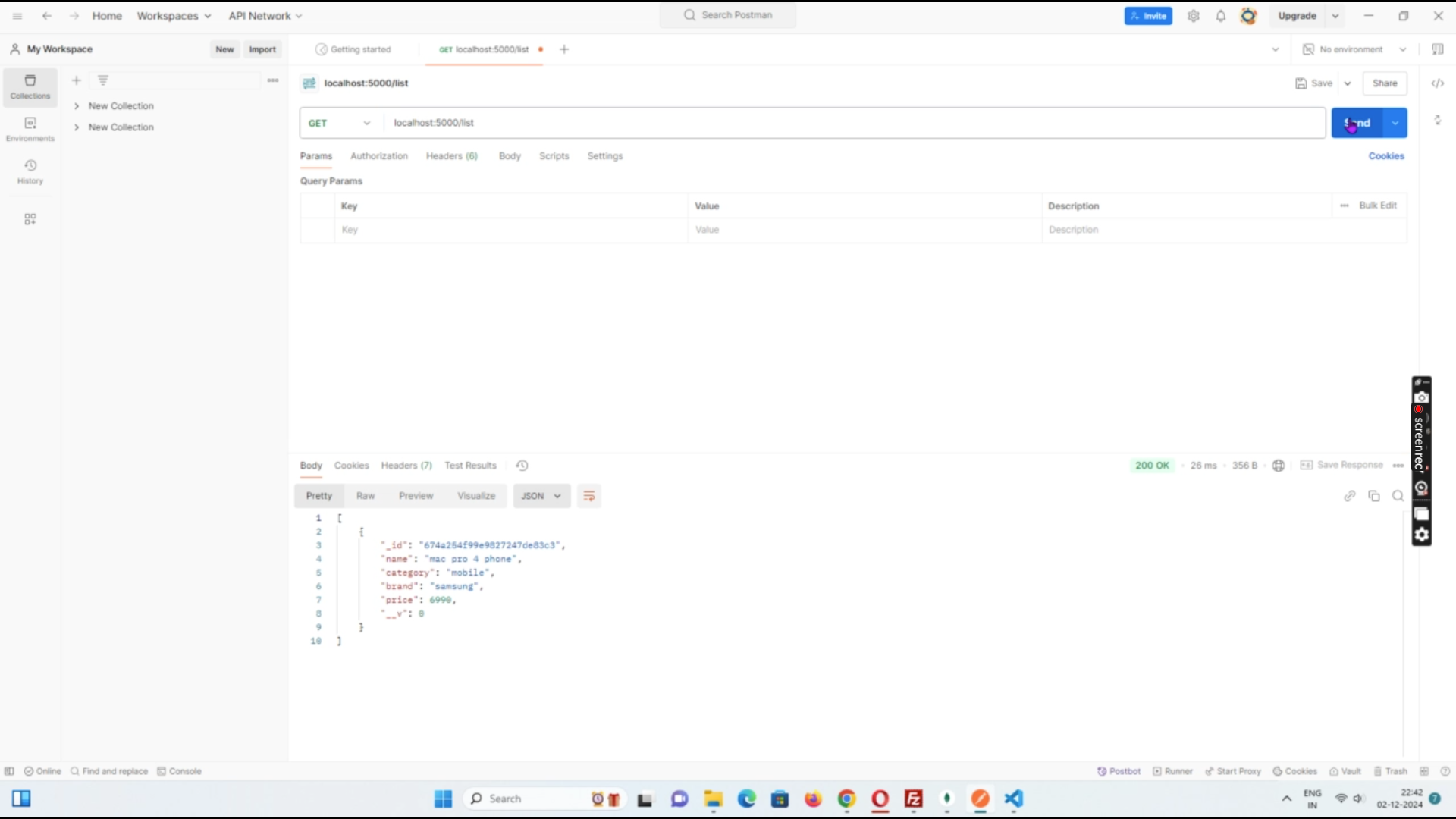Expand the second New Collection
Screen dimensions: 1456x819
click(x=77, y=127)
